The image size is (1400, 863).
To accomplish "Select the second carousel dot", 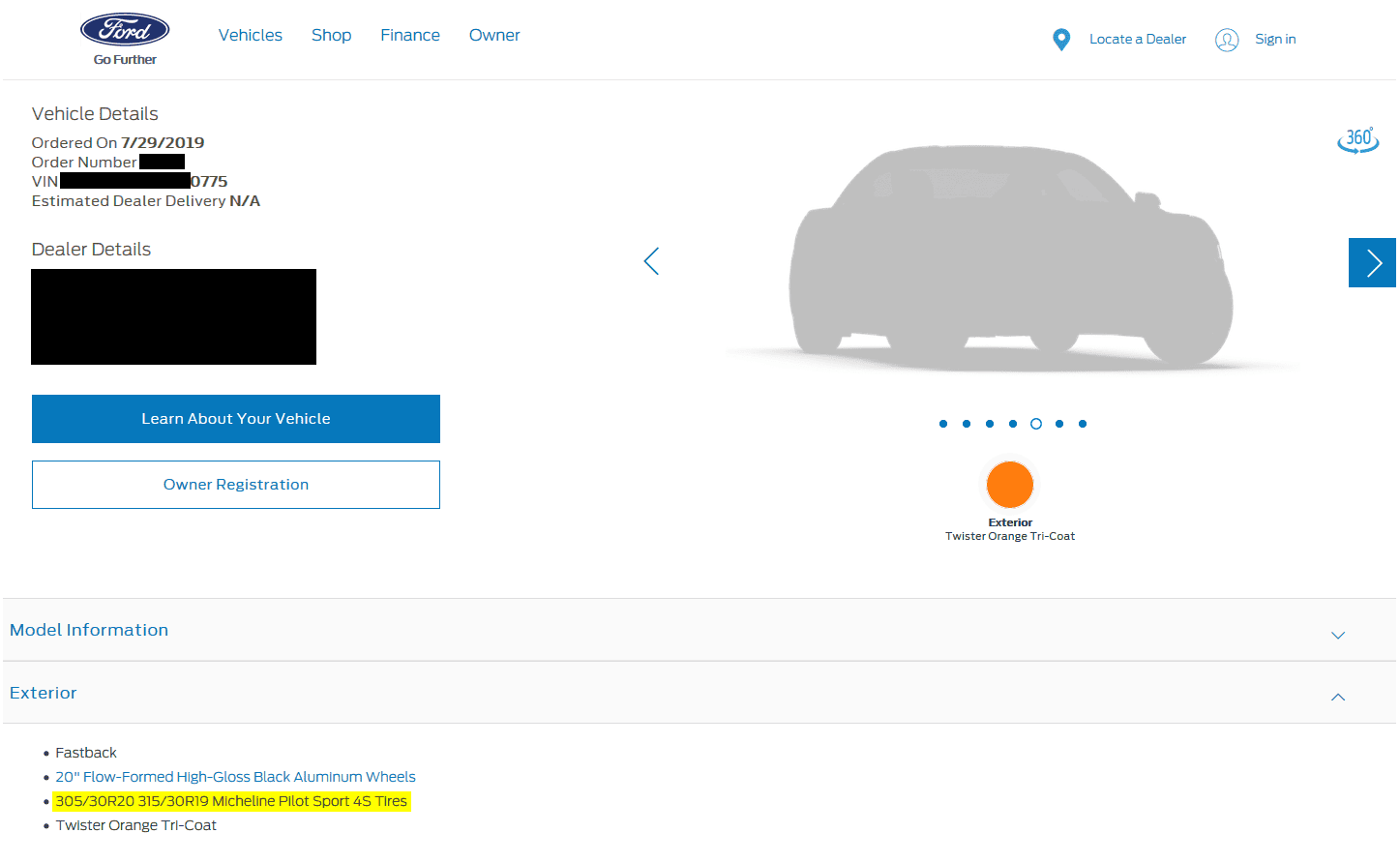I will [x=967, y=424].
